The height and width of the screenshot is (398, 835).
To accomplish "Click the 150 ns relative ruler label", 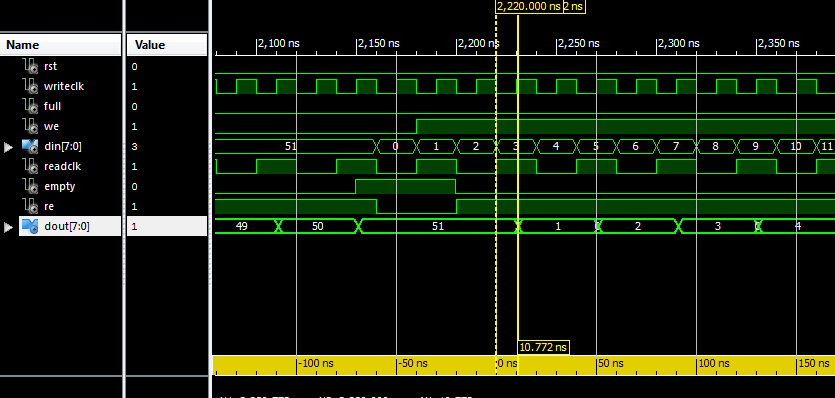I will (813, 363).
